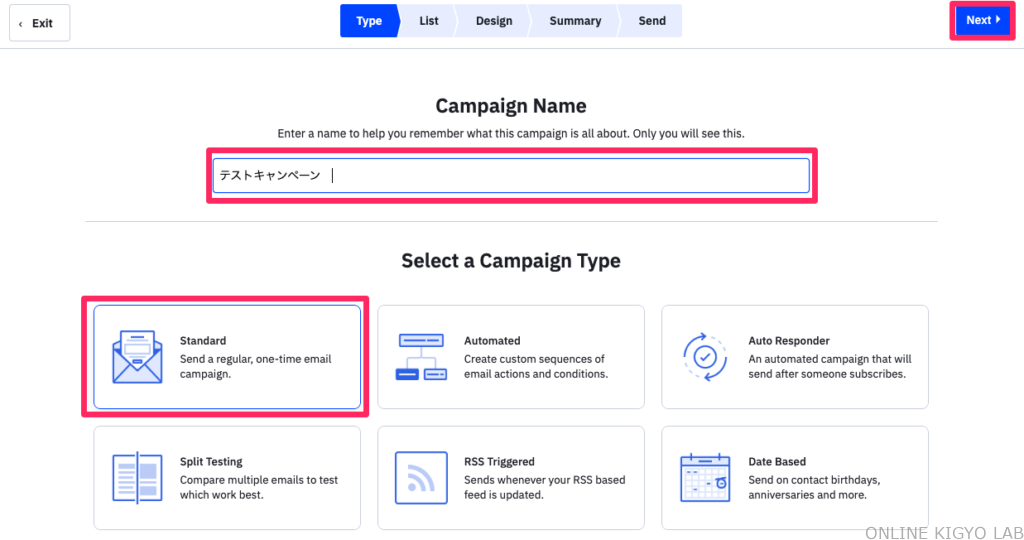The width and height of the screenshot is (1024, 540).
Task: Click the Standard campaign envelope icon
Action: click(138, 357)
